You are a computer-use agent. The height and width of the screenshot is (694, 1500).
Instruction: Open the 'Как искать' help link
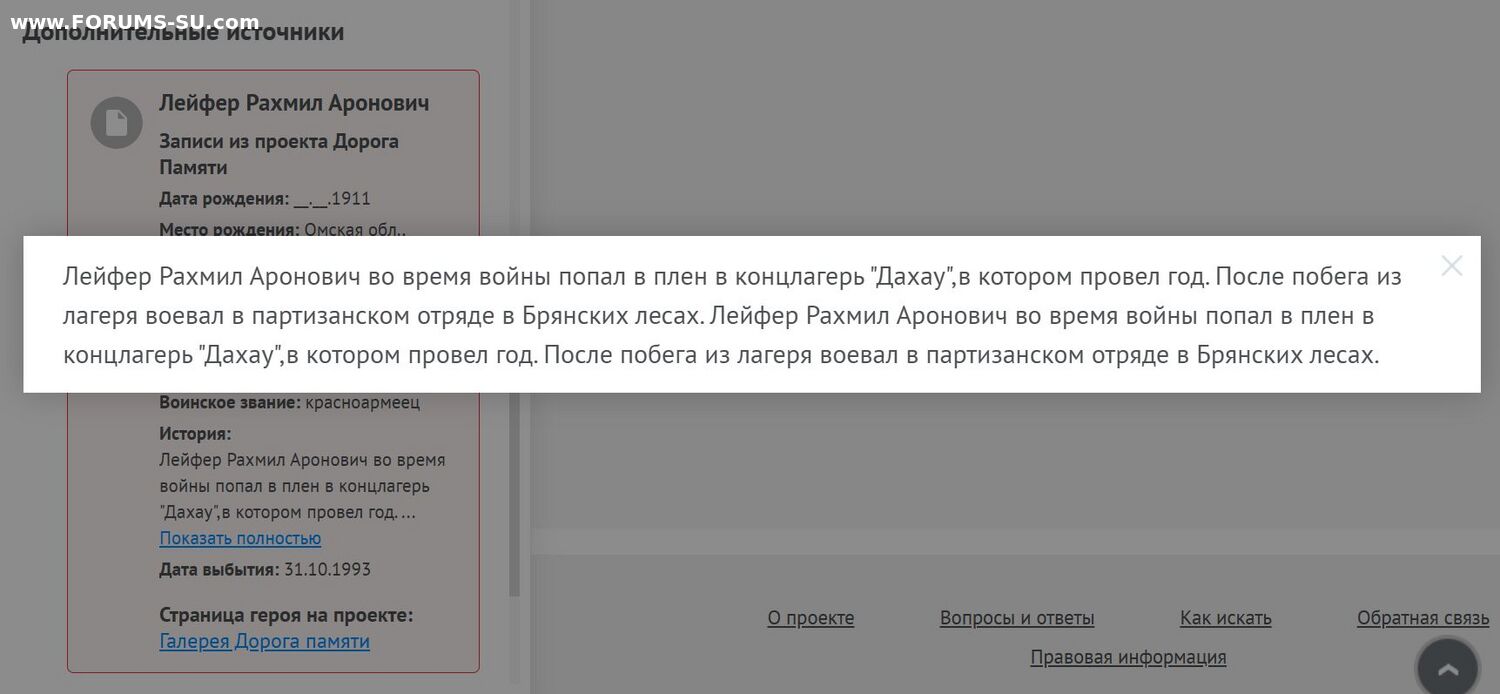click(x=1225, y=618)
